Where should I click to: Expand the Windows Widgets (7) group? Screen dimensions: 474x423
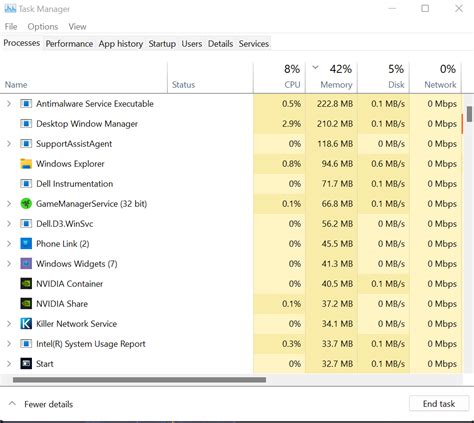pos(9,264)
